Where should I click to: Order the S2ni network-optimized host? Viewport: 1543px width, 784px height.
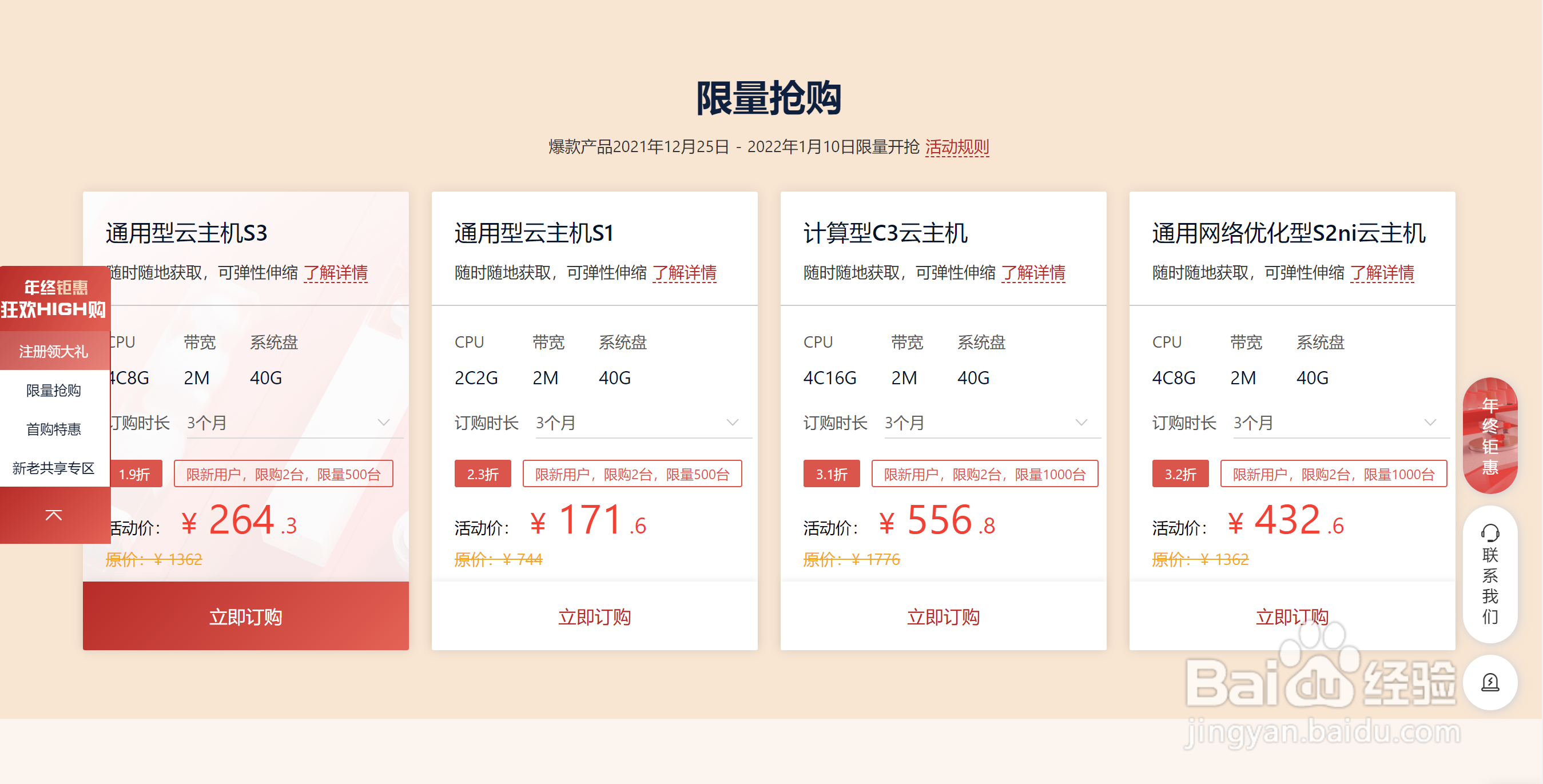click(x=1291, y=616)
